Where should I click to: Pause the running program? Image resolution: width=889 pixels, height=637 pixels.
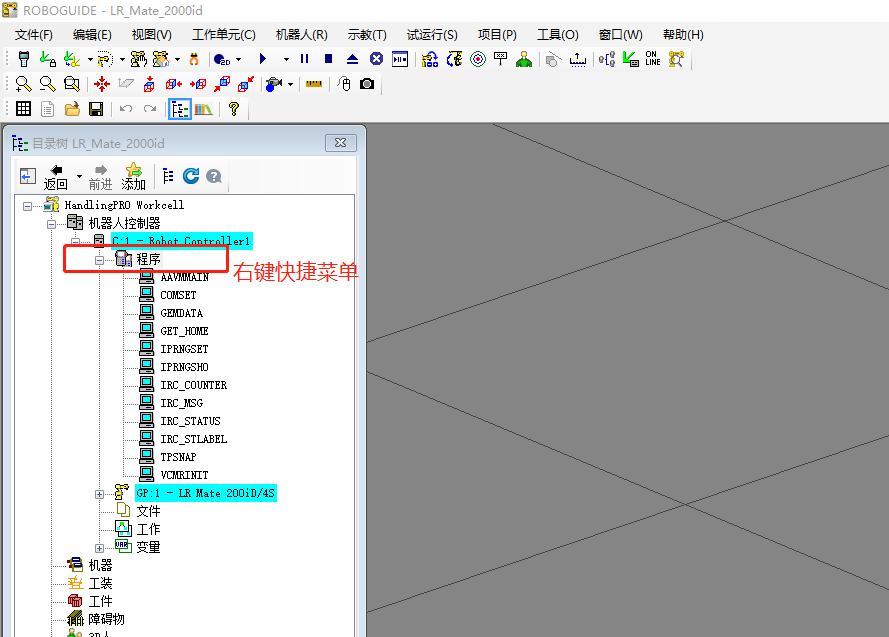pyautogui.click(x=304, y=58)
